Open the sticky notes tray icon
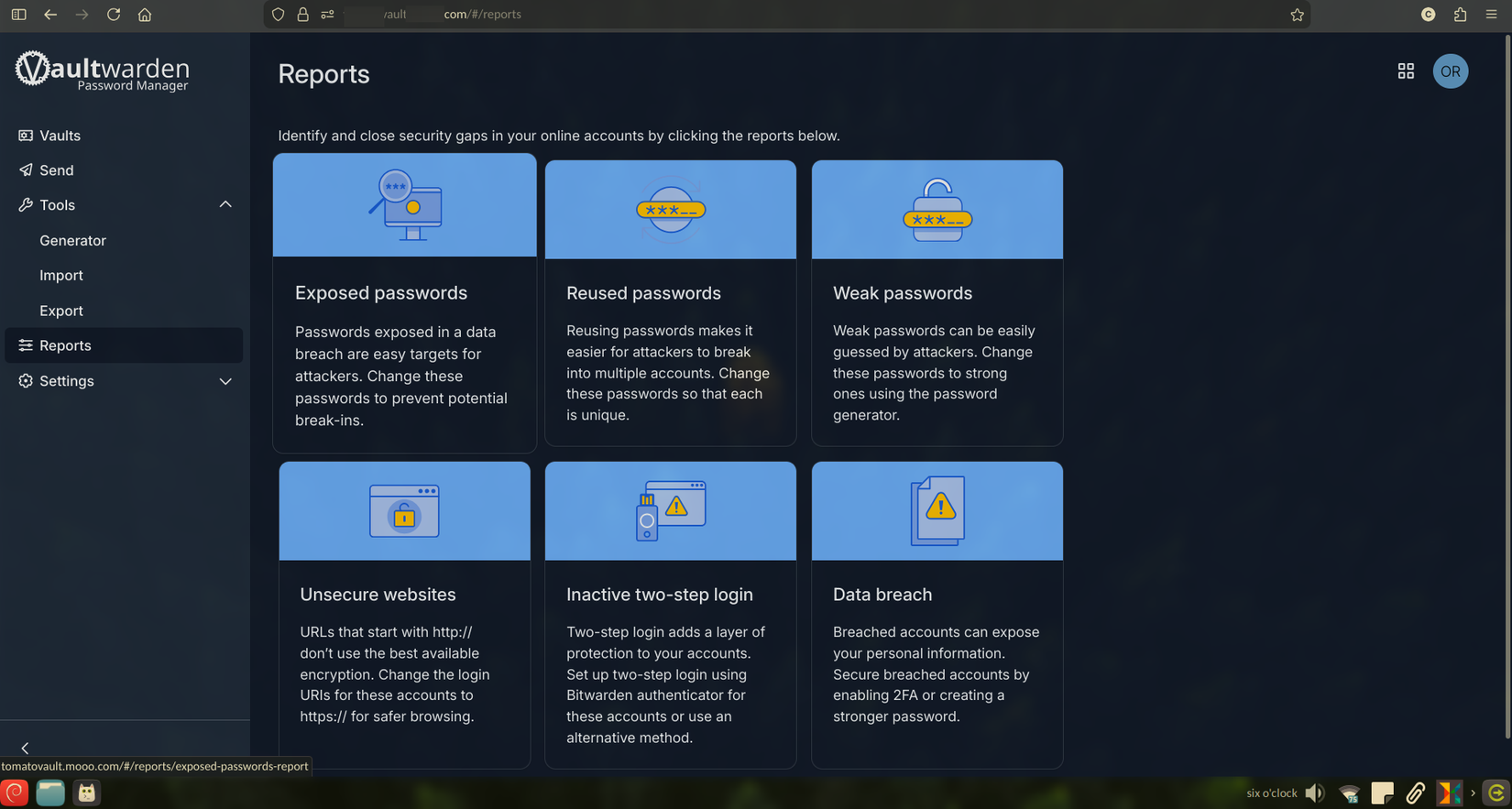The image size is (1512, 809). tap(1382, 793)
